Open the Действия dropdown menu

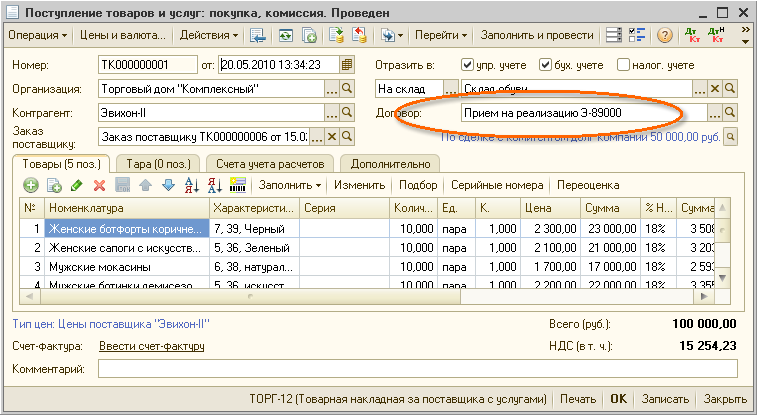(209, 35)
